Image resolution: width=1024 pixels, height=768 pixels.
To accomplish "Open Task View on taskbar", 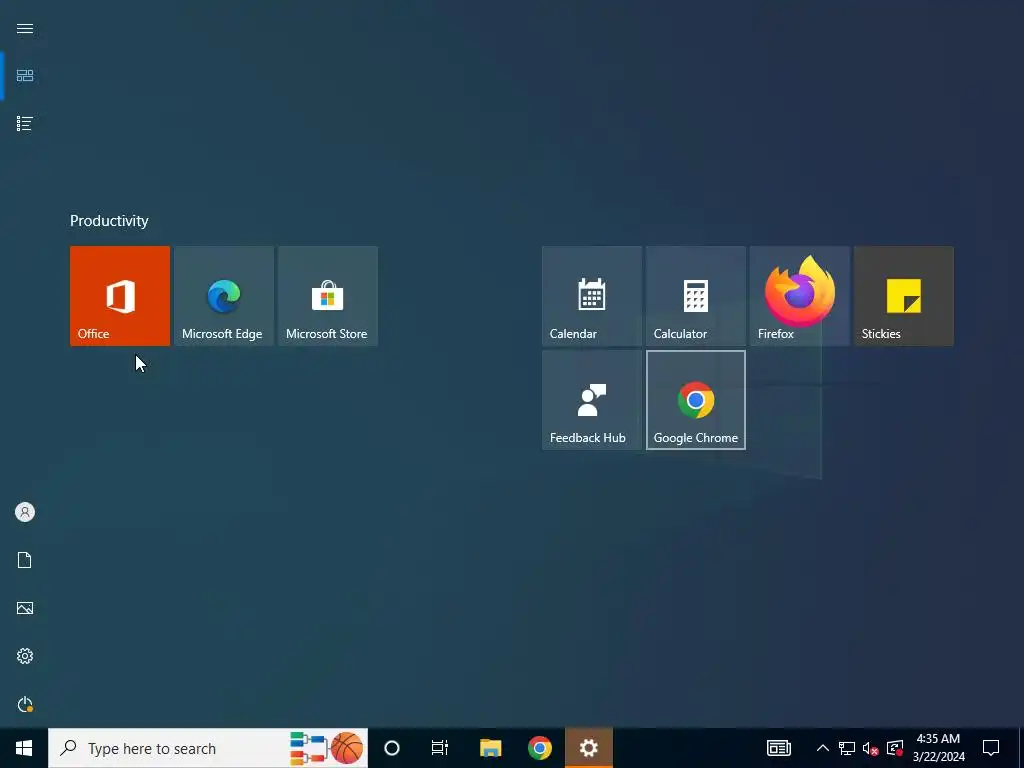I will click(x=440, y=748).
